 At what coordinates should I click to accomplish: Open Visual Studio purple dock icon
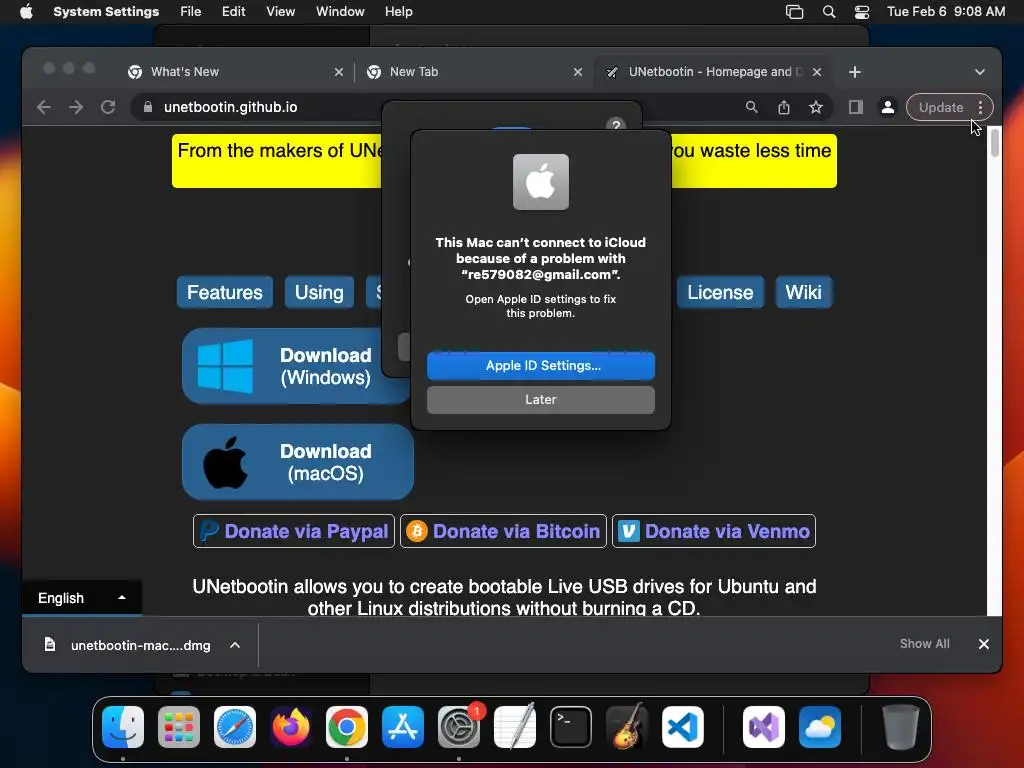click(x=763, y=727)
